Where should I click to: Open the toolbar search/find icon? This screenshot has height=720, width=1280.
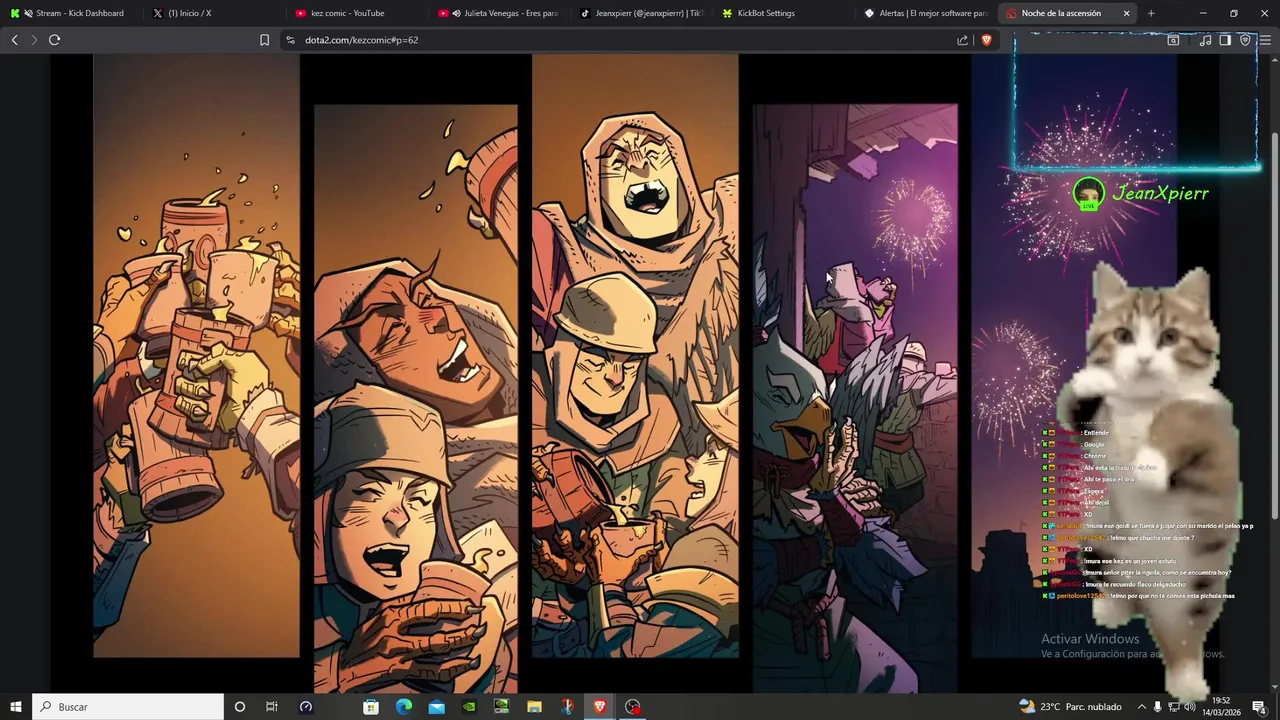(1174, 40)
